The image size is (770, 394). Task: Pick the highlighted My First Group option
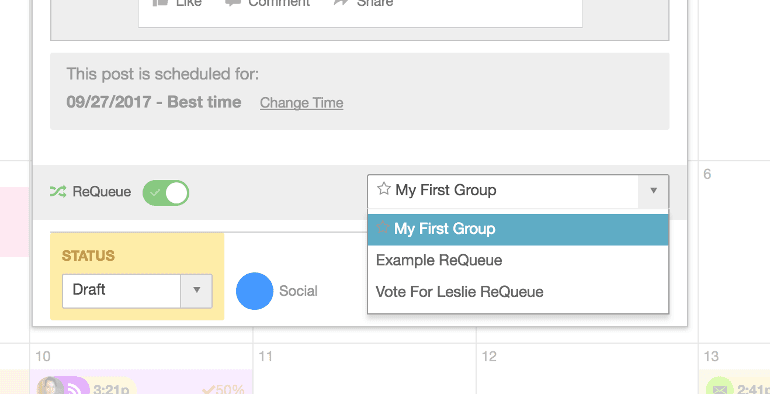click(518, 229)
